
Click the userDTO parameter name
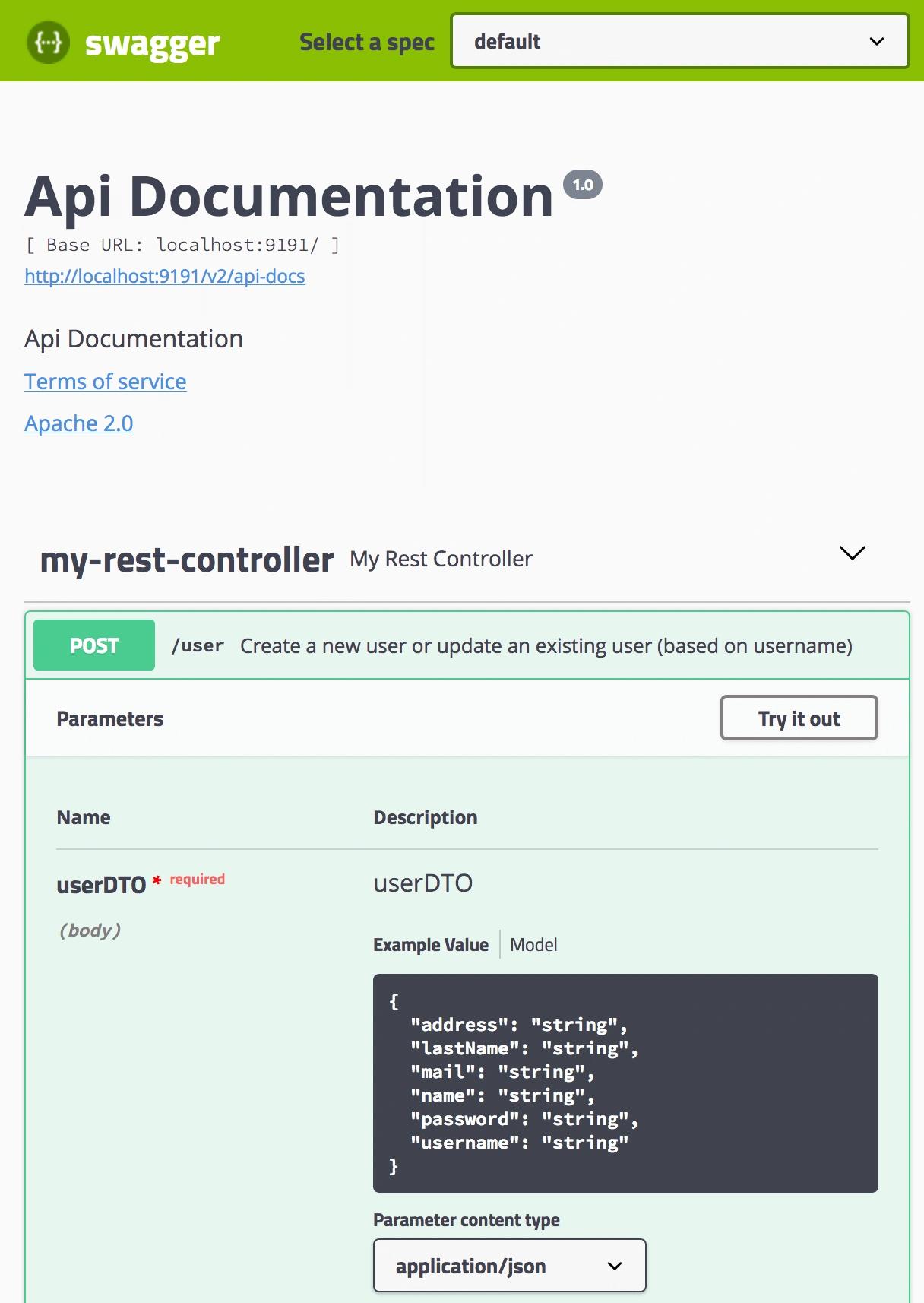click(101, 885)
